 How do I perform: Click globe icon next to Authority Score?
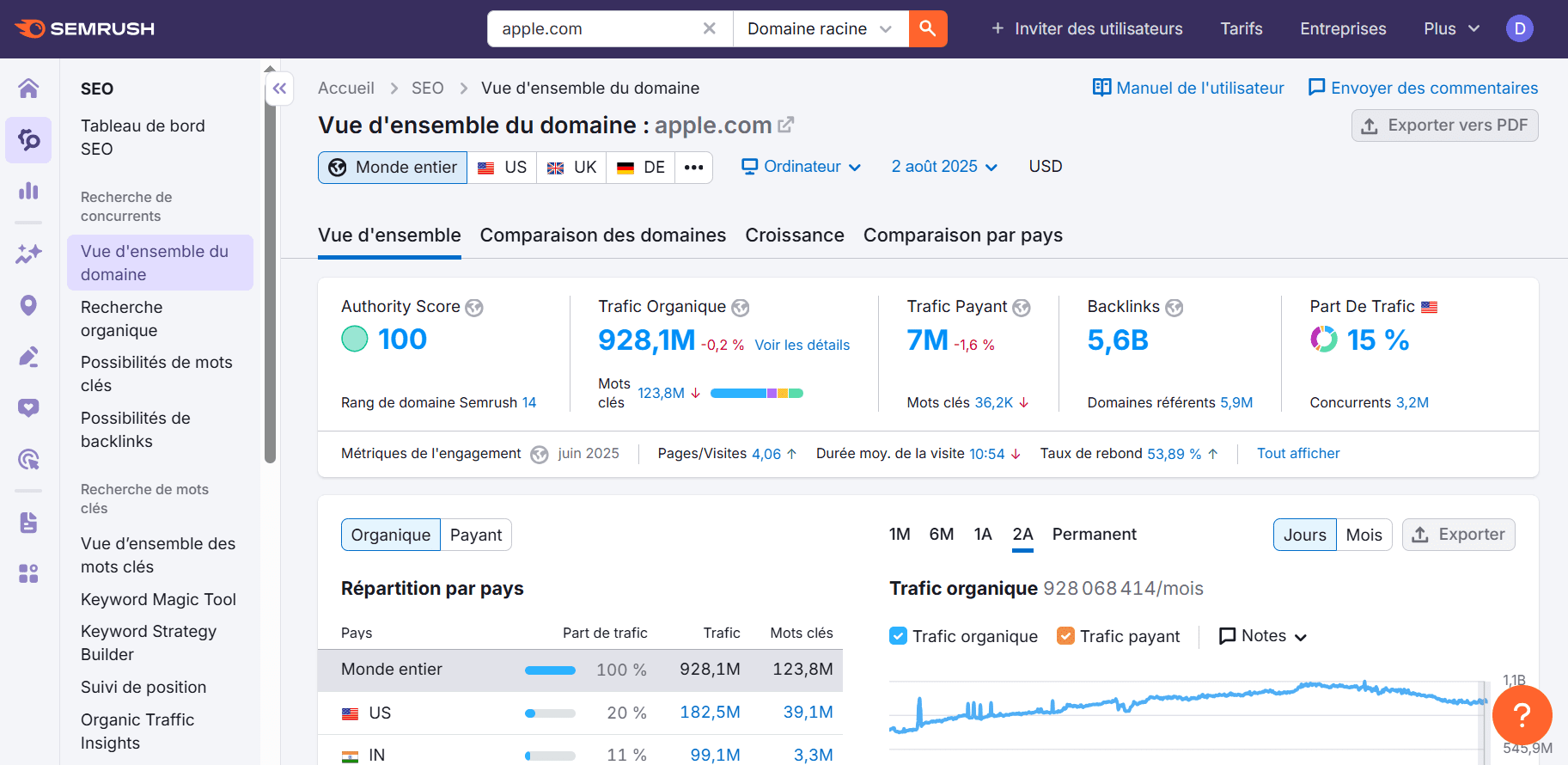474,308
